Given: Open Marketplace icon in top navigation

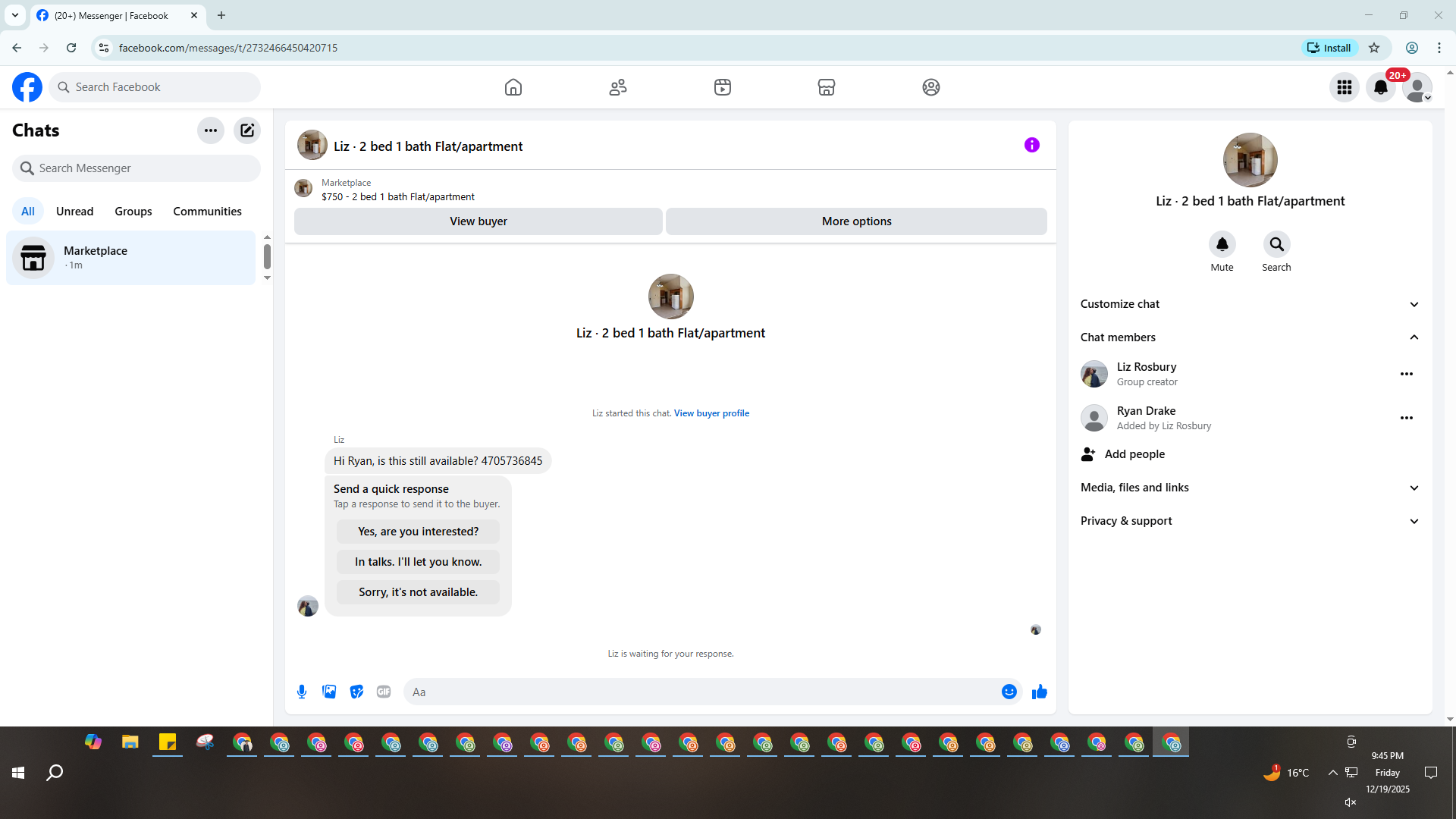Looking at the screenshot, I should [826, 87].
